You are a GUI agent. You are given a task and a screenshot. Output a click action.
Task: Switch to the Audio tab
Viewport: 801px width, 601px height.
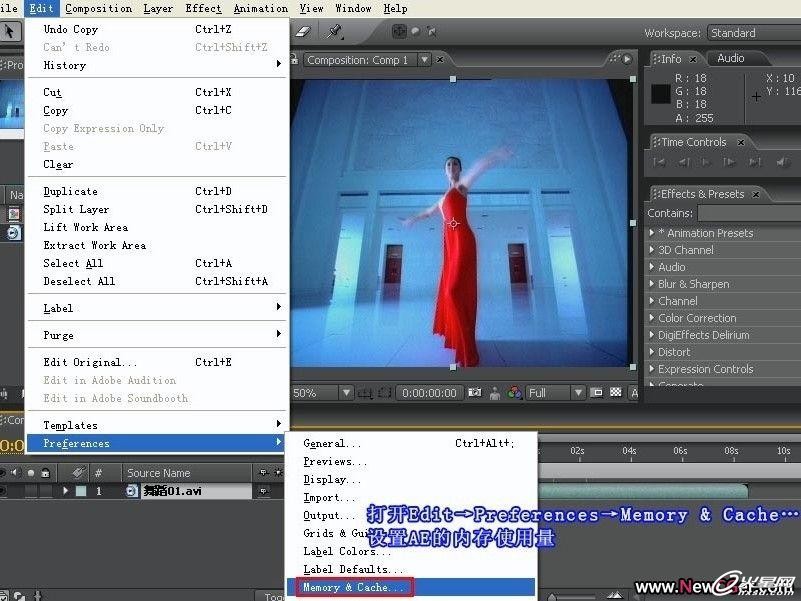click(x=730, y=58)
